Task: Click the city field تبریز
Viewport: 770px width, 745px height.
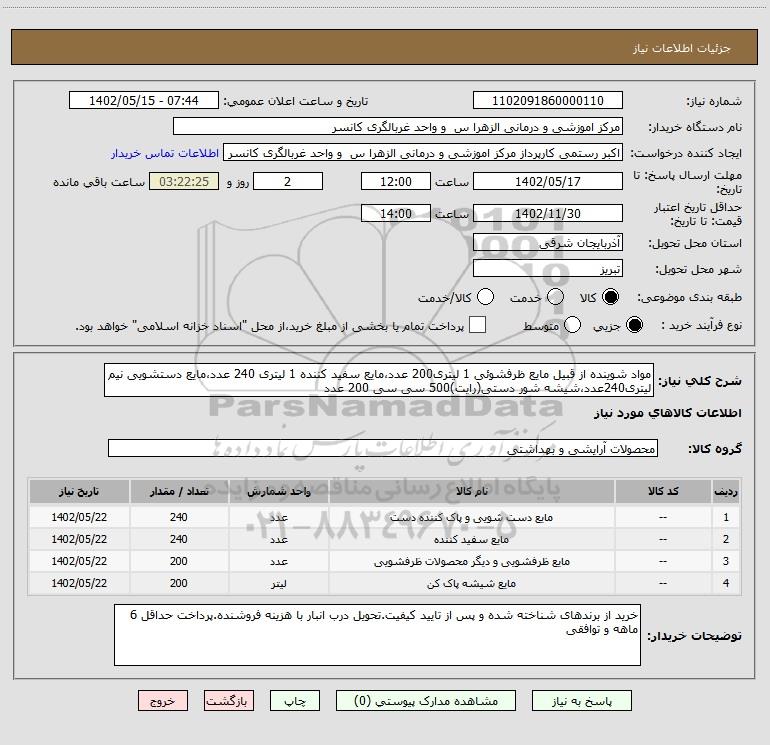Action: click(x=548, y=269)
